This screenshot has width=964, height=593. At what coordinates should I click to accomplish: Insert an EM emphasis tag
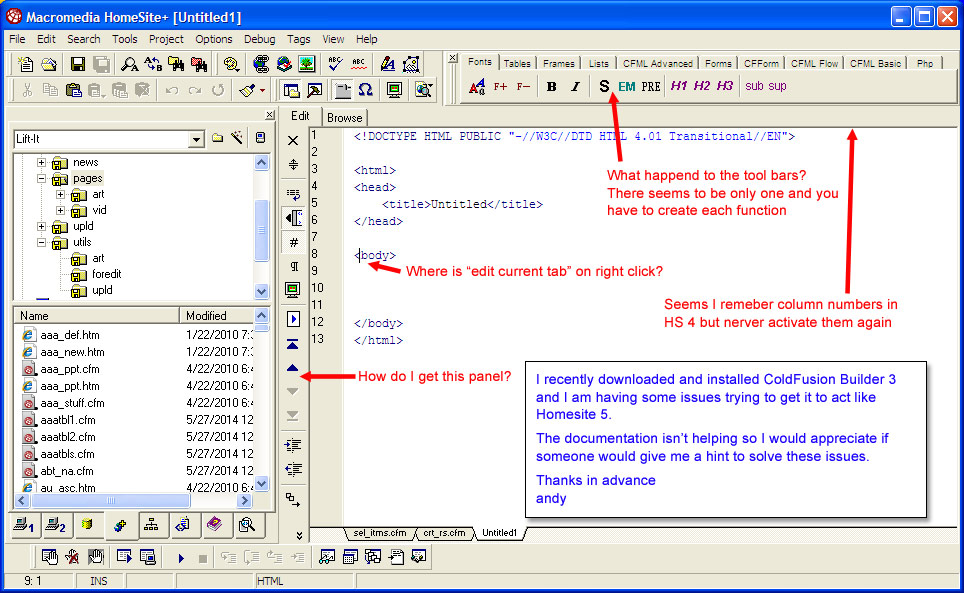[626, 86]
